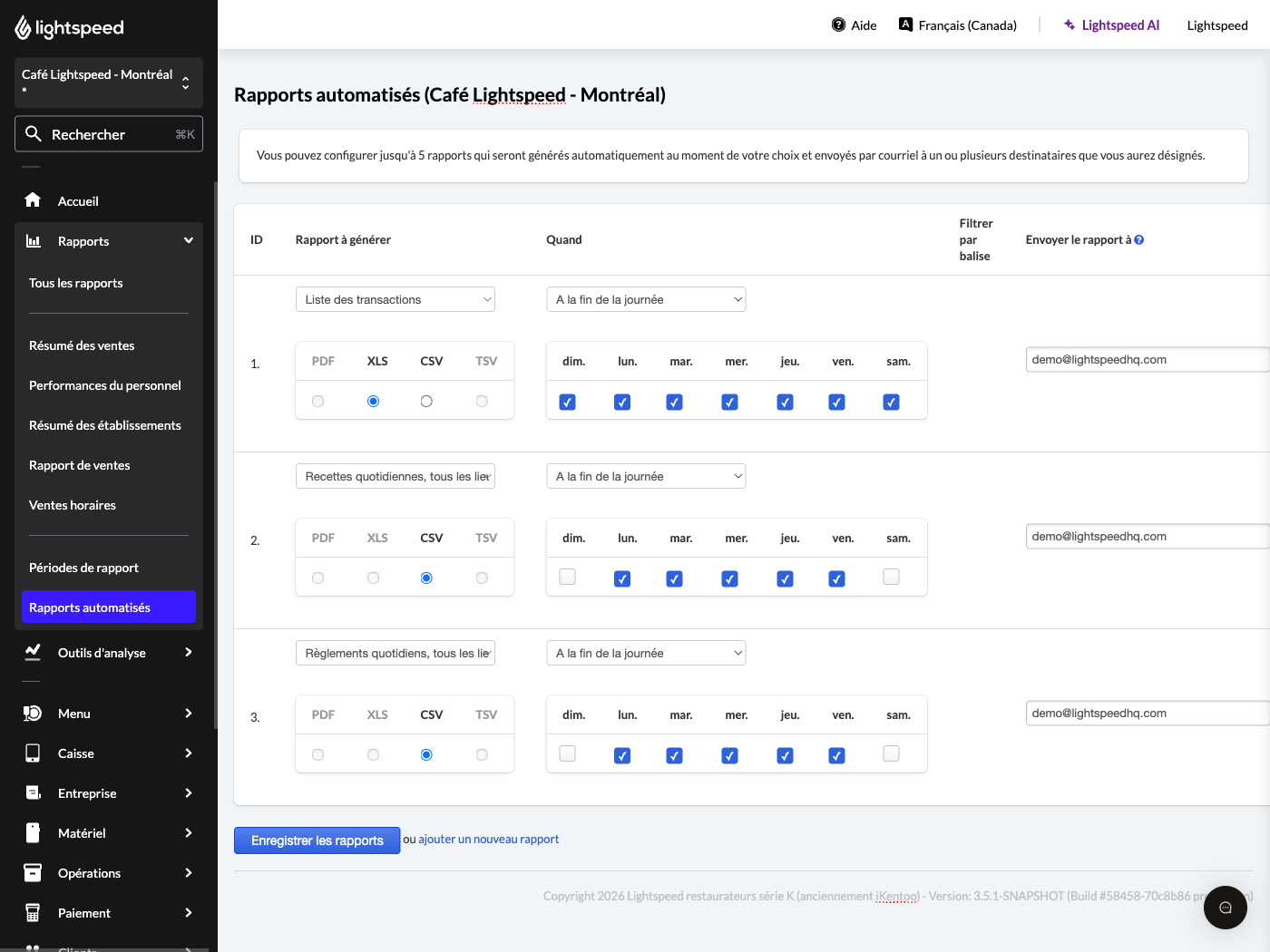This screenshot has height=952, width=1270.
Task: Open Lightspeed AI
Action: 1111,25
